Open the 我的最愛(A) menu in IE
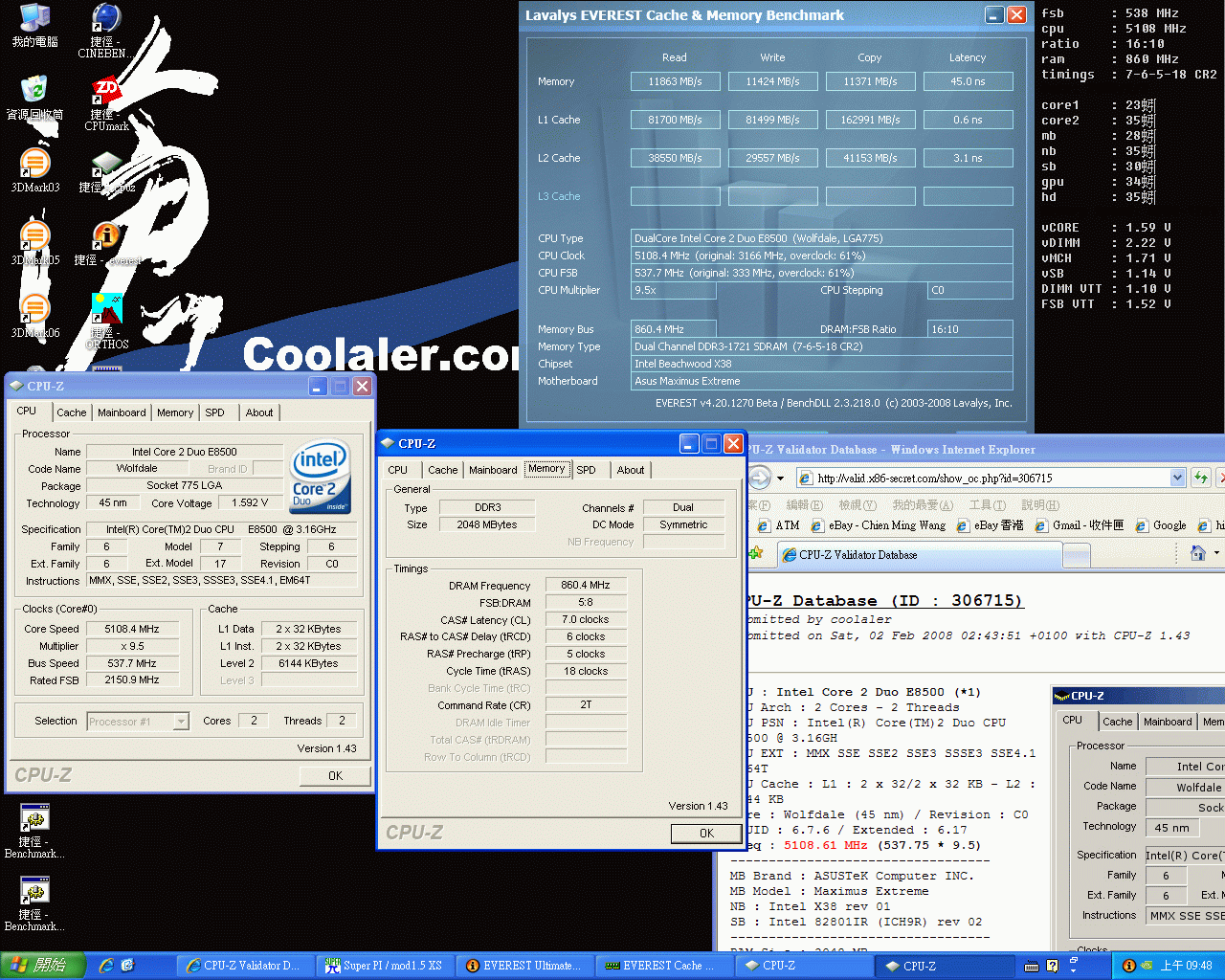1225x980 pixels. [923, 504]
